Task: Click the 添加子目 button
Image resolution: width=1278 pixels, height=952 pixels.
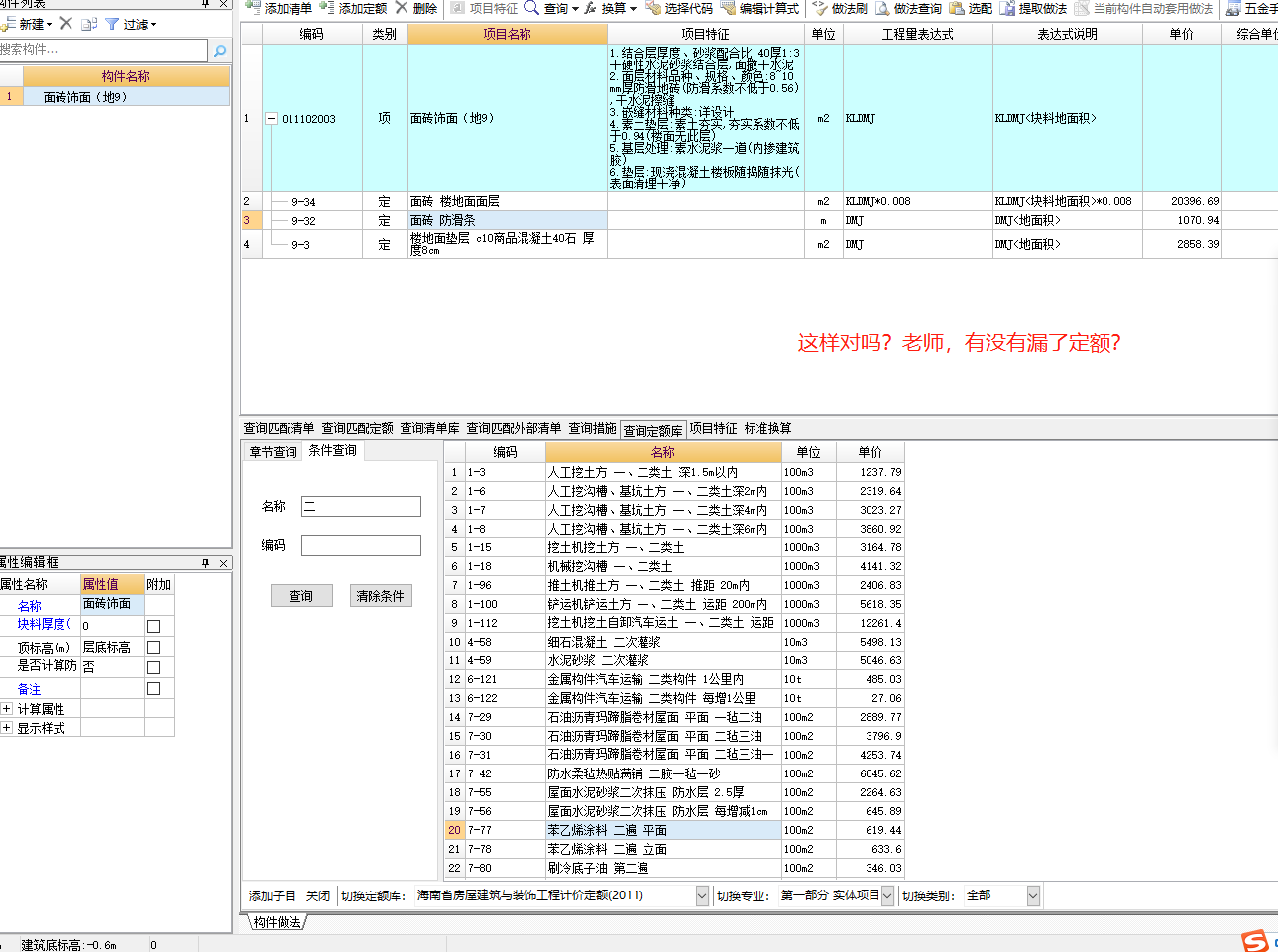Action: point(272,895)
